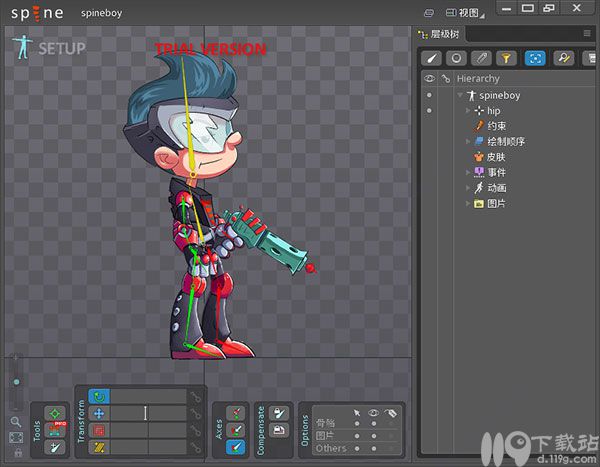Screen dimensions: 600x467
Task: Select the spineboy skeleton in tree
Action: pyautogui.click(x=494, y=95)
